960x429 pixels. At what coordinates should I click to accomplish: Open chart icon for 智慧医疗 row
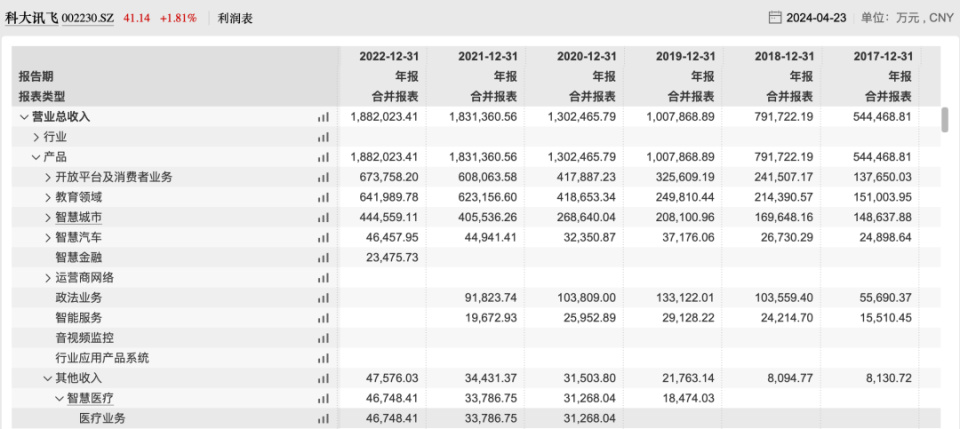pos(323,398)
